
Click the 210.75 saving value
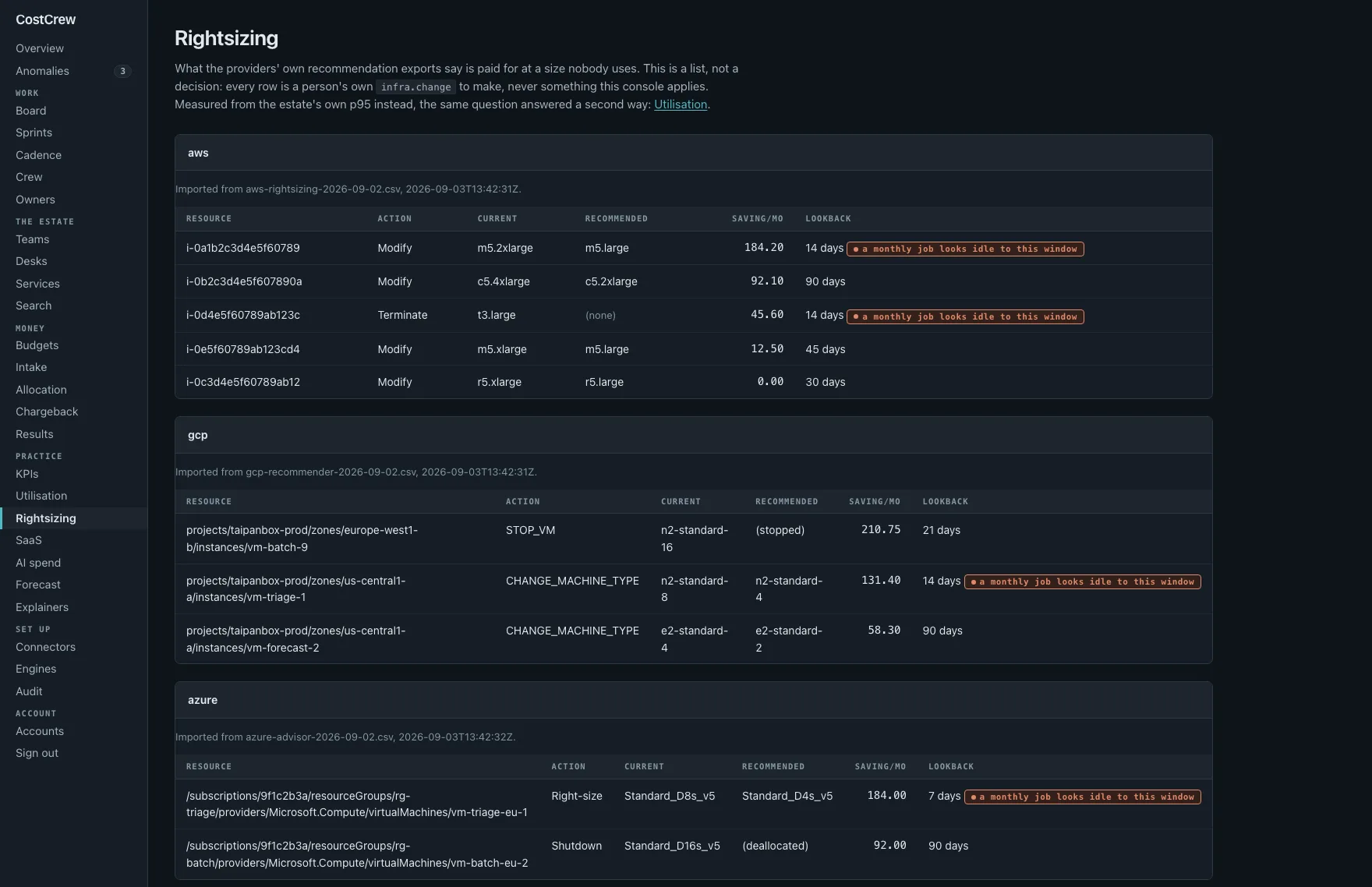pyautogui.click(x=881, y=529)
